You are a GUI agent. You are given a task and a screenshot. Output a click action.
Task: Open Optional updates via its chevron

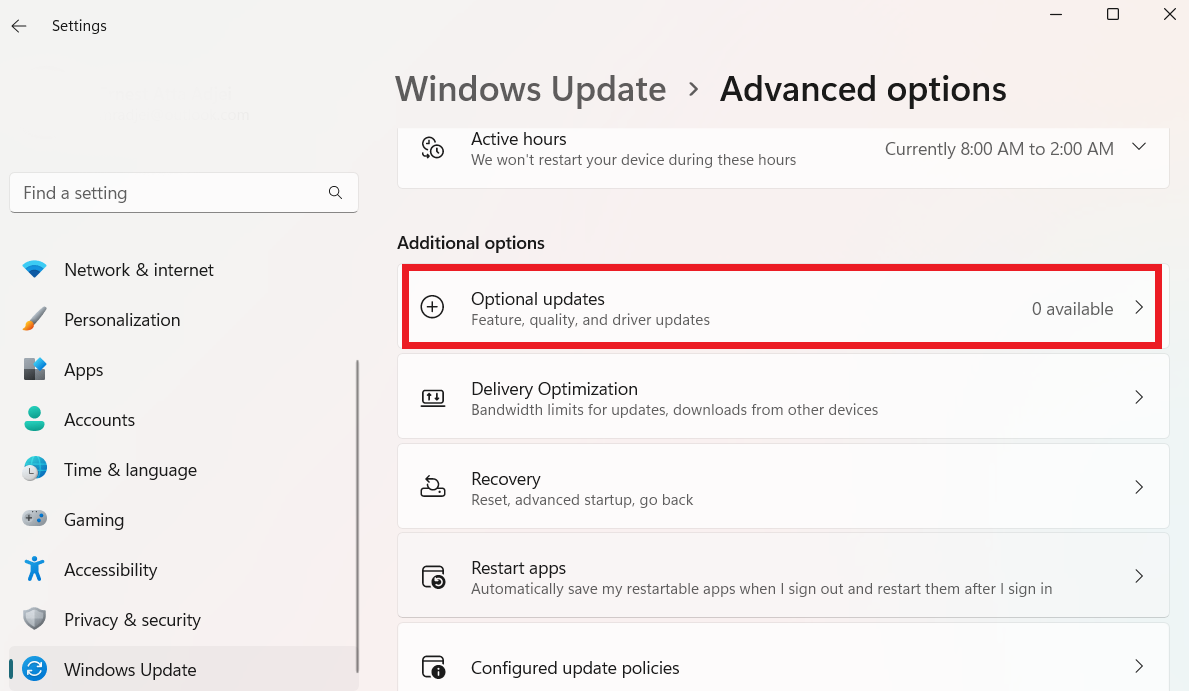[x=1138, y=308]
